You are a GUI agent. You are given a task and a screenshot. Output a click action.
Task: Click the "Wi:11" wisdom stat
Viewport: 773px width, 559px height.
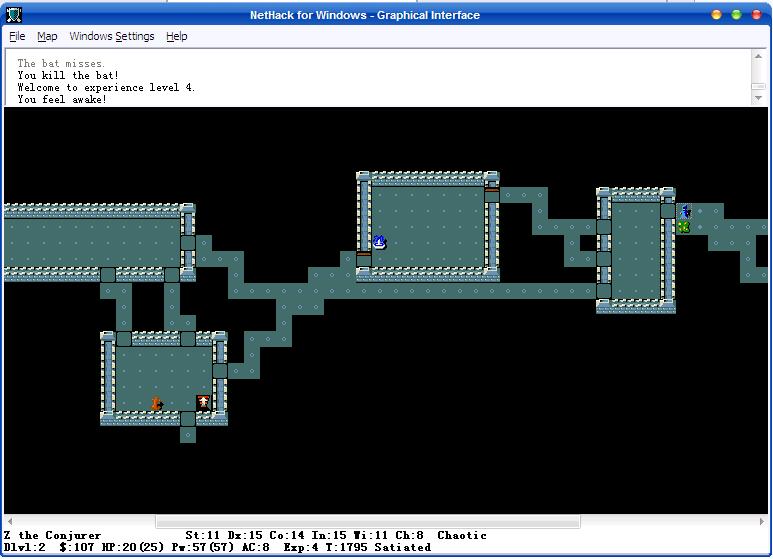pyautogui.click(x=370, y=535)
